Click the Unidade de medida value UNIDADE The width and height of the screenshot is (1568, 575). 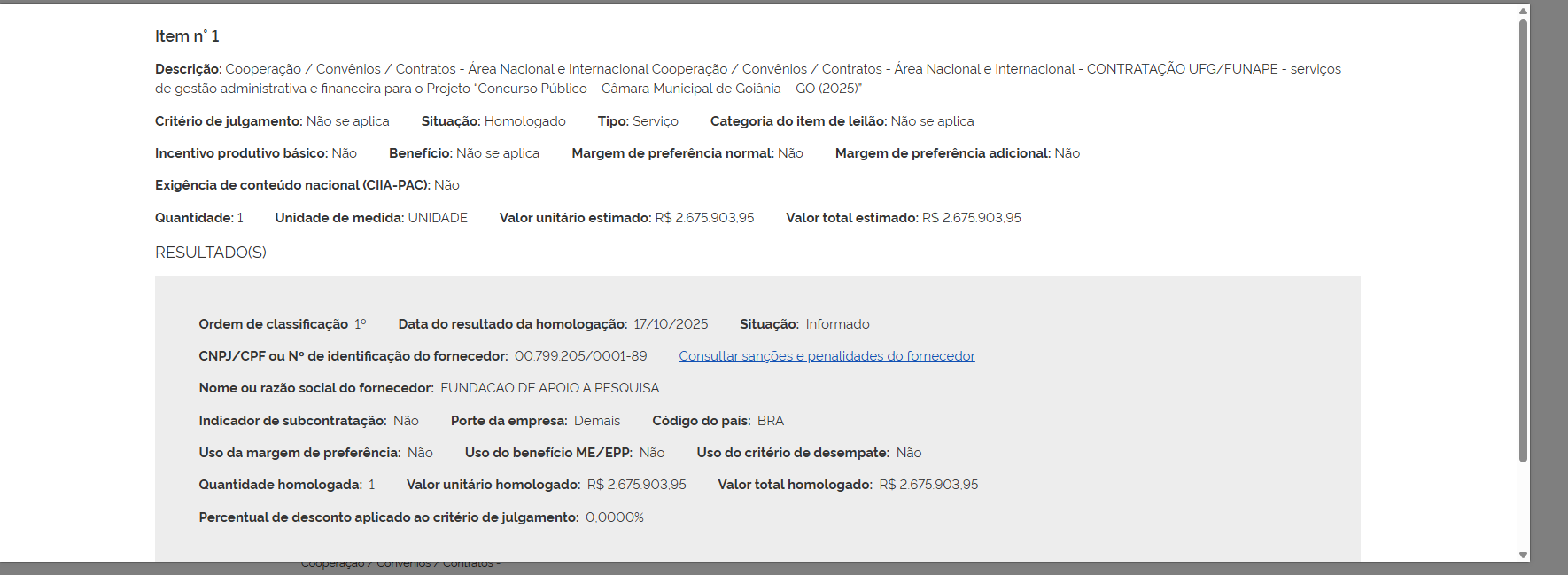coord(438,218)
